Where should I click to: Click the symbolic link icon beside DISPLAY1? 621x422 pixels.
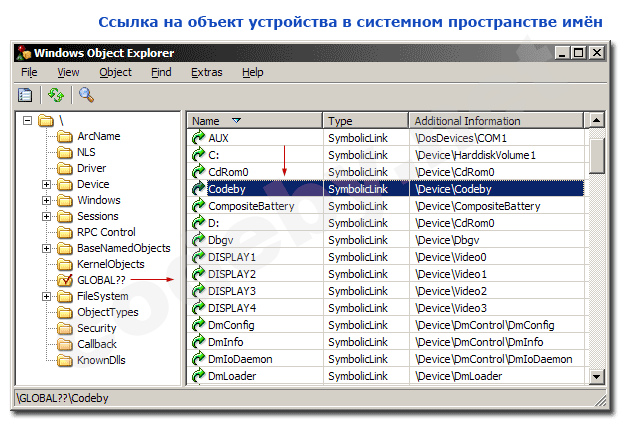coord(198,257)
